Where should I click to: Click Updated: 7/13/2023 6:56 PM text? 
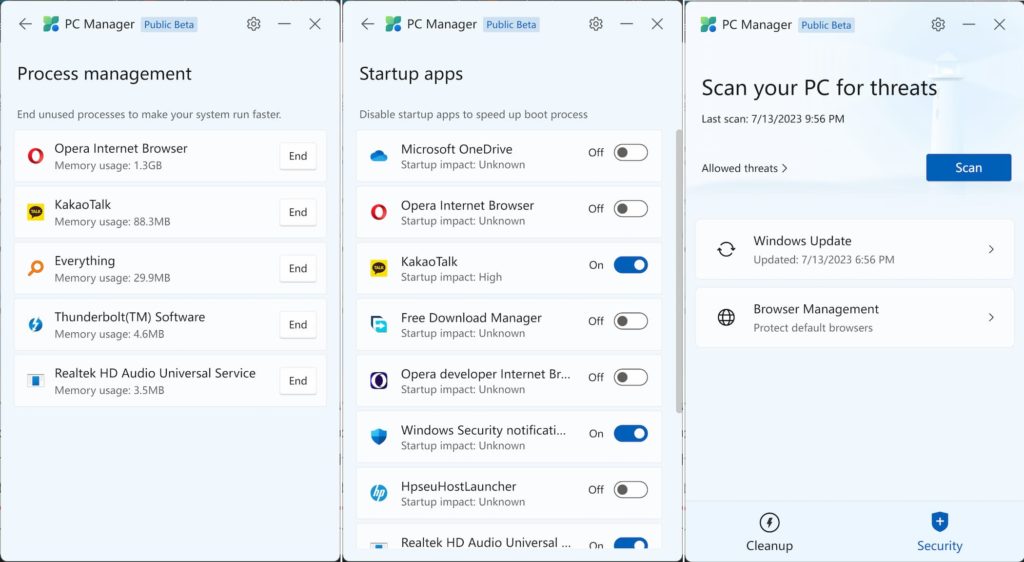pyautogui.click(x=824, y=260)
